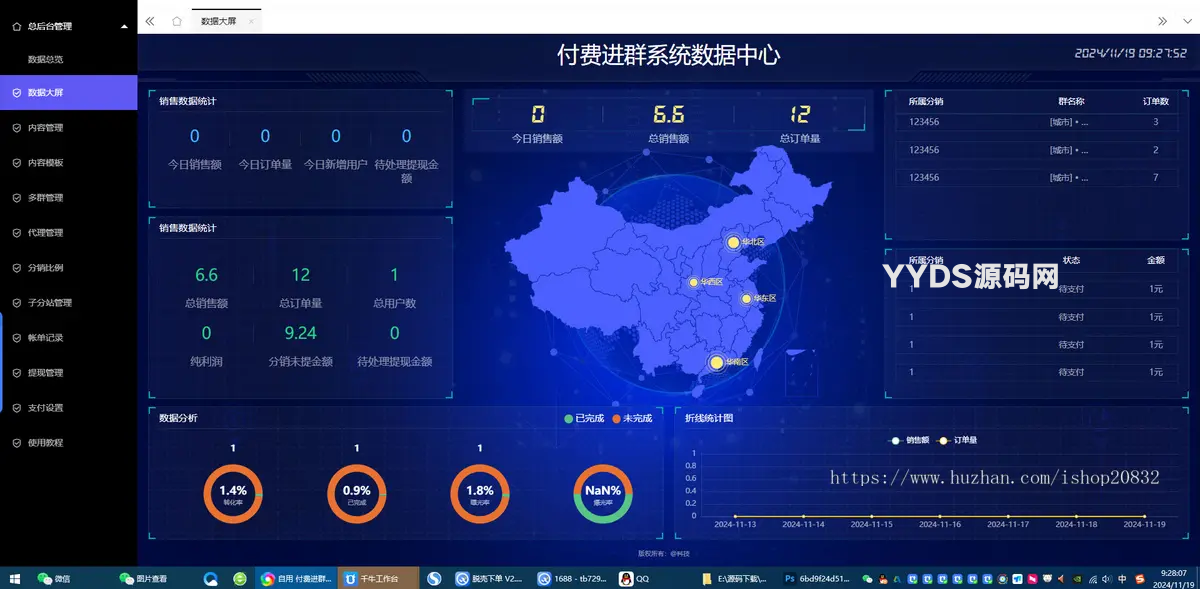Close the 数据大屏 tab
Image resolution: width=1200 pixels, height=589 pixels.
click(251, 21)
